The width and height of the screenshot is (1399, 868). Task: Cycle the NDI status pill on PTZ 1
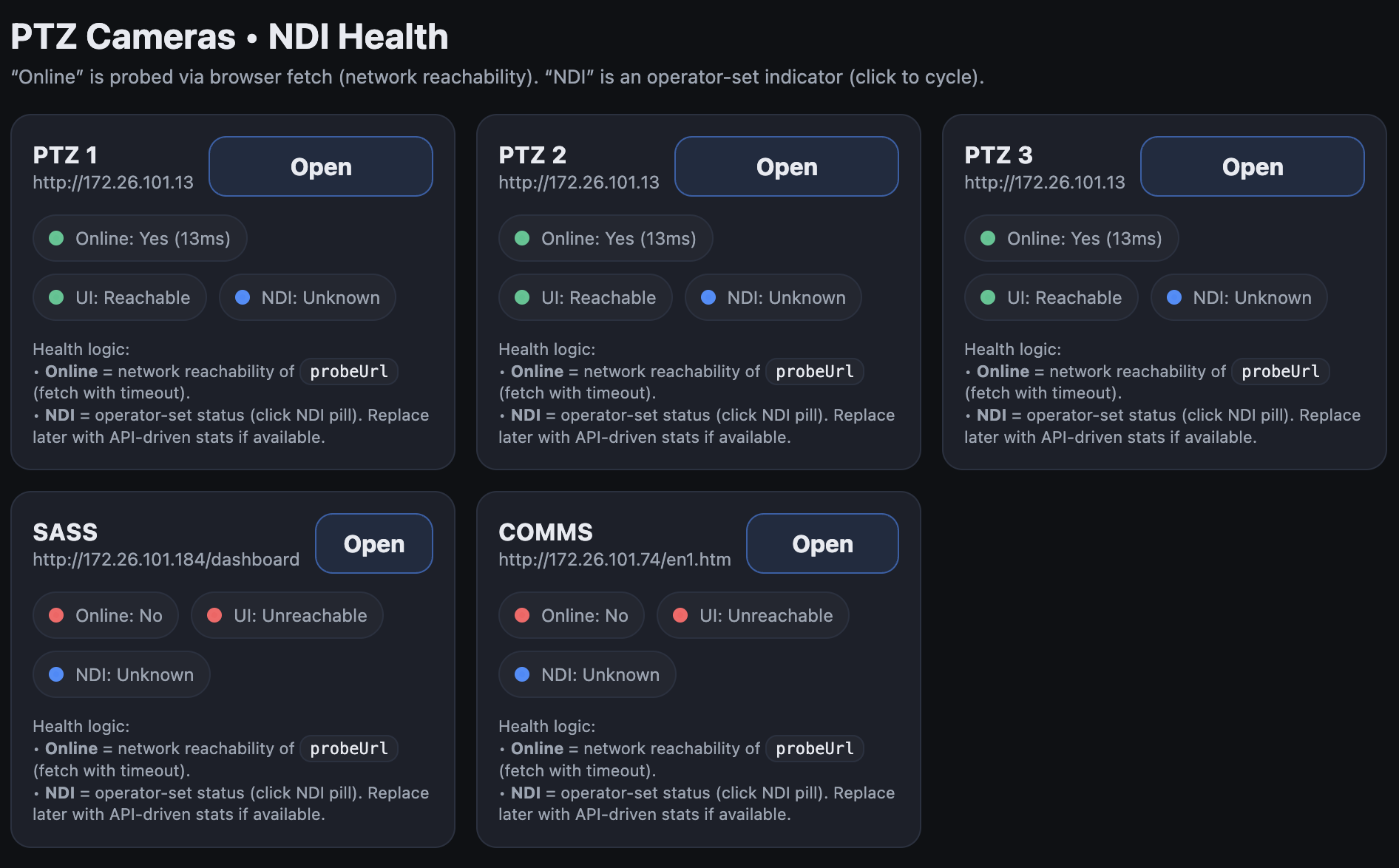click(x=306, y=297)
